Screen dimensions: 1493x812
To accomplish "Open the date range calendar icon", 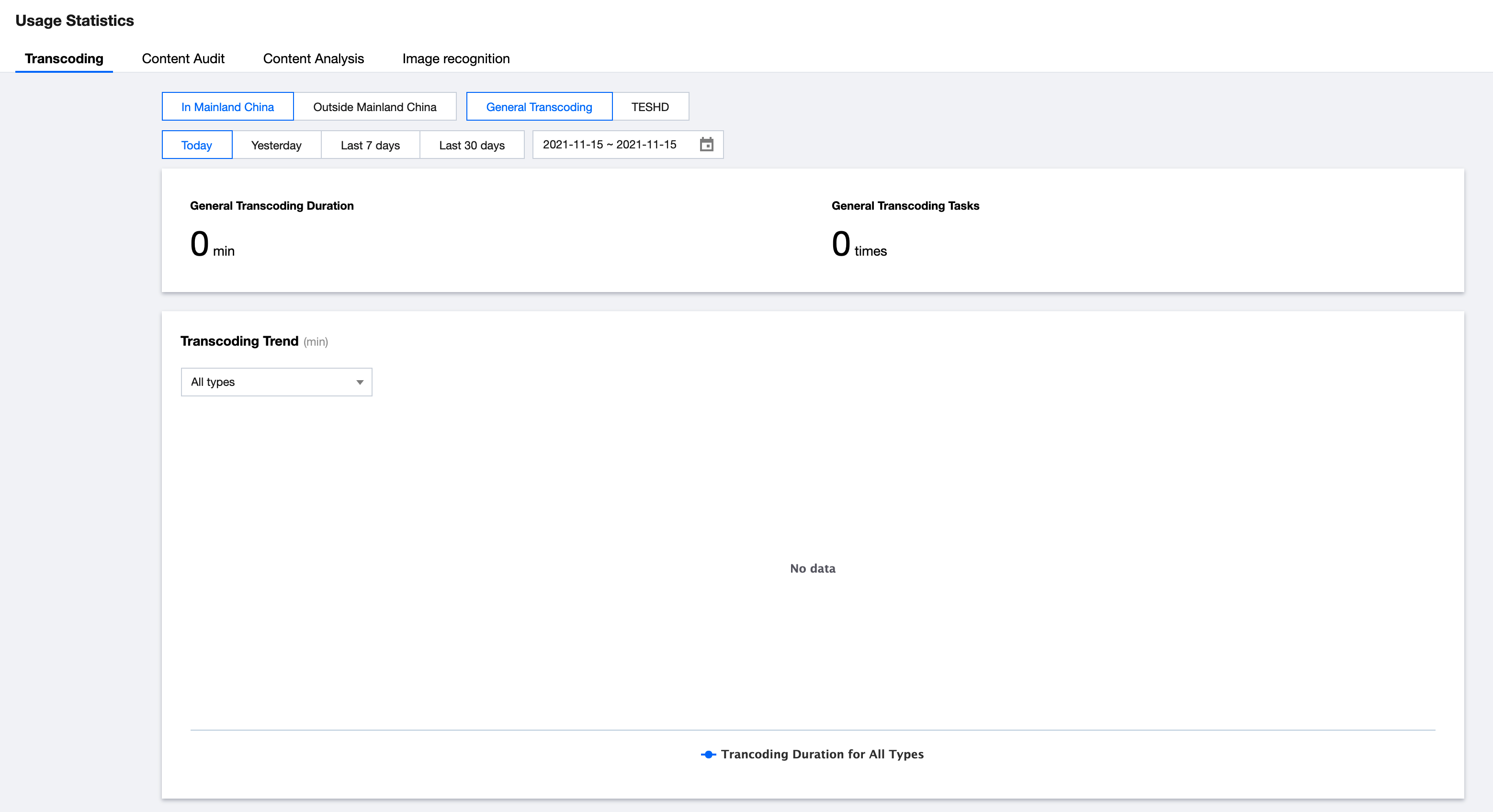I will pos(706,144).
